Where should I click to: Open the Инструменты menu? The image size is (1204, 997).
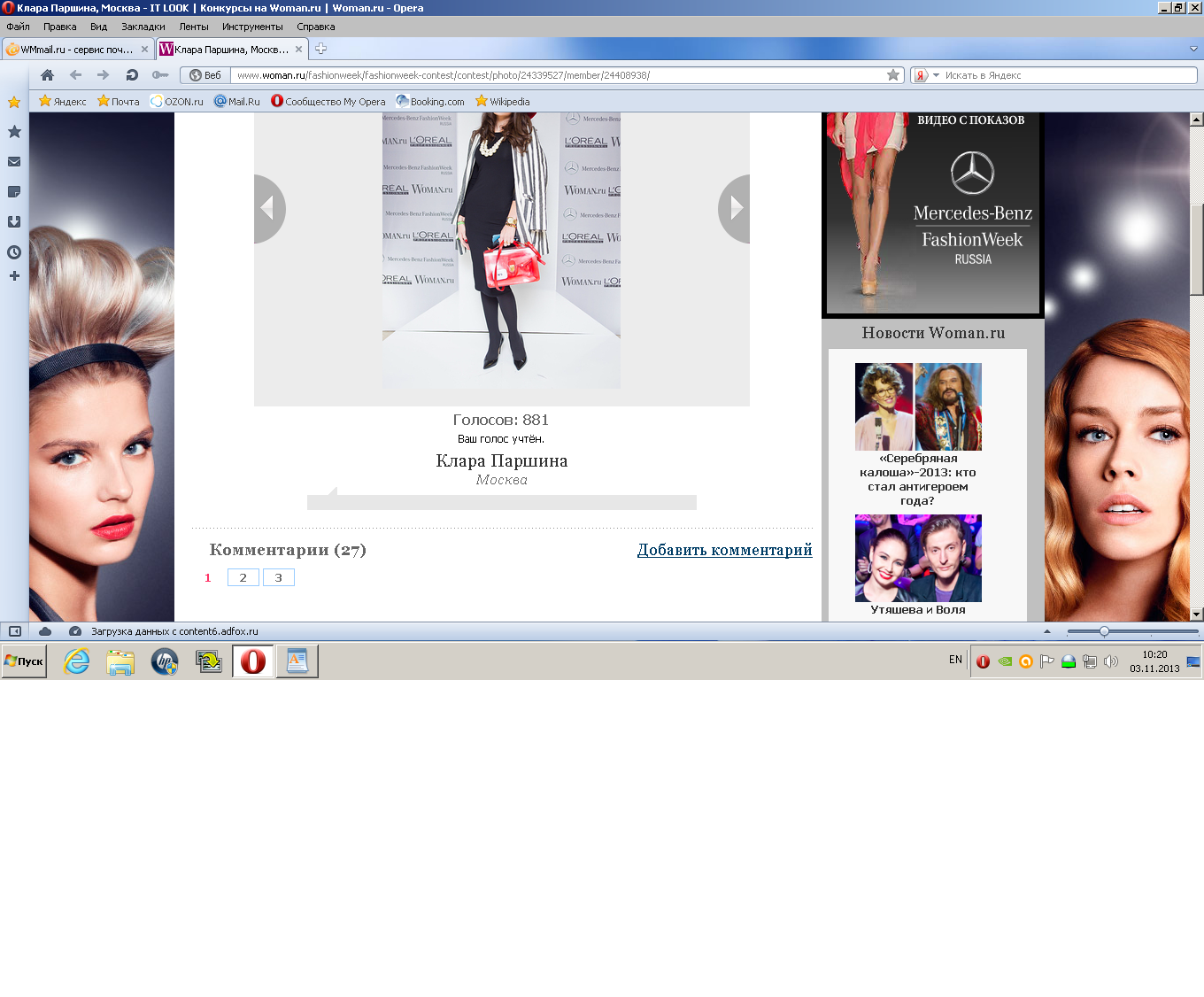(252, 27)
